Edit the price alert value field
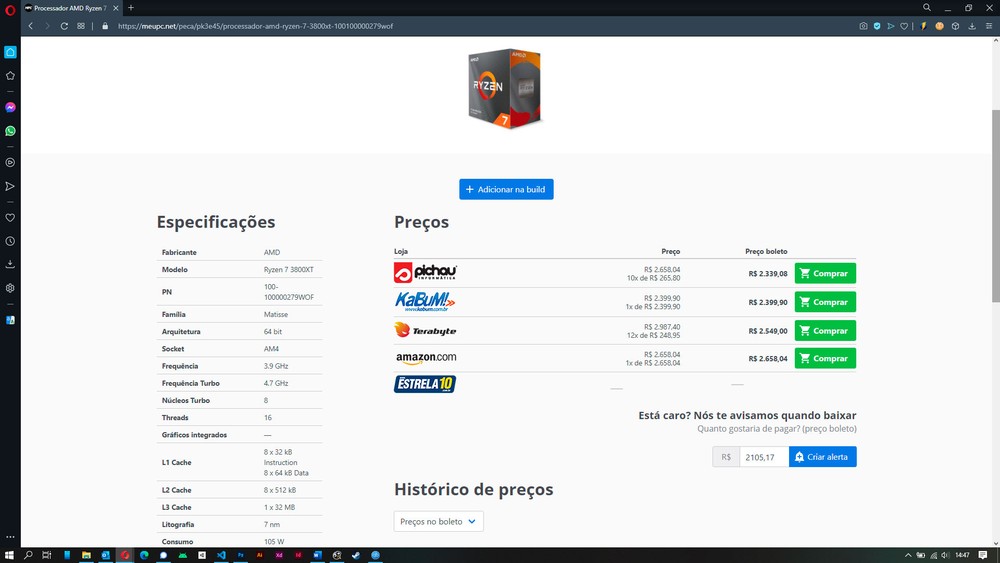This screenshot has height=563, width=1000. [764, 457]
